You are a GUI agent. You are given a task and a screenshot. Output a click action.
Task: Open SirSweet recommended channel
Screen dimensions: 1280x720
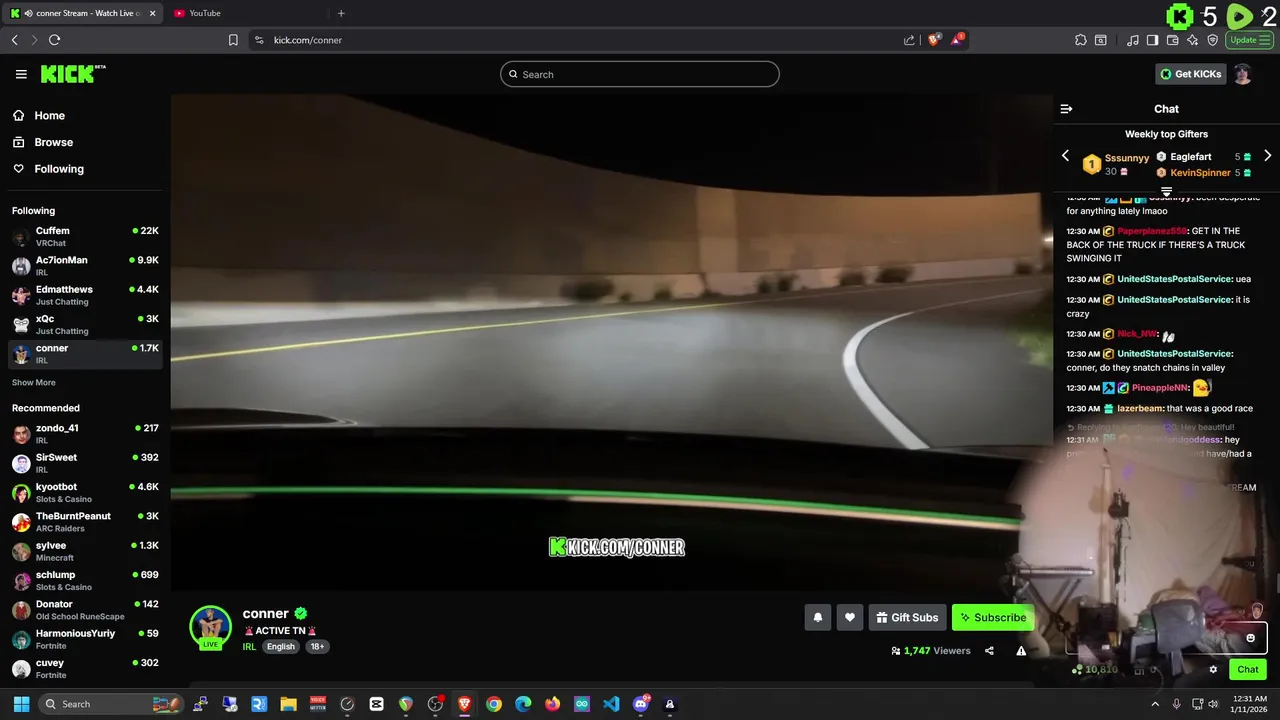pos(85,463)
